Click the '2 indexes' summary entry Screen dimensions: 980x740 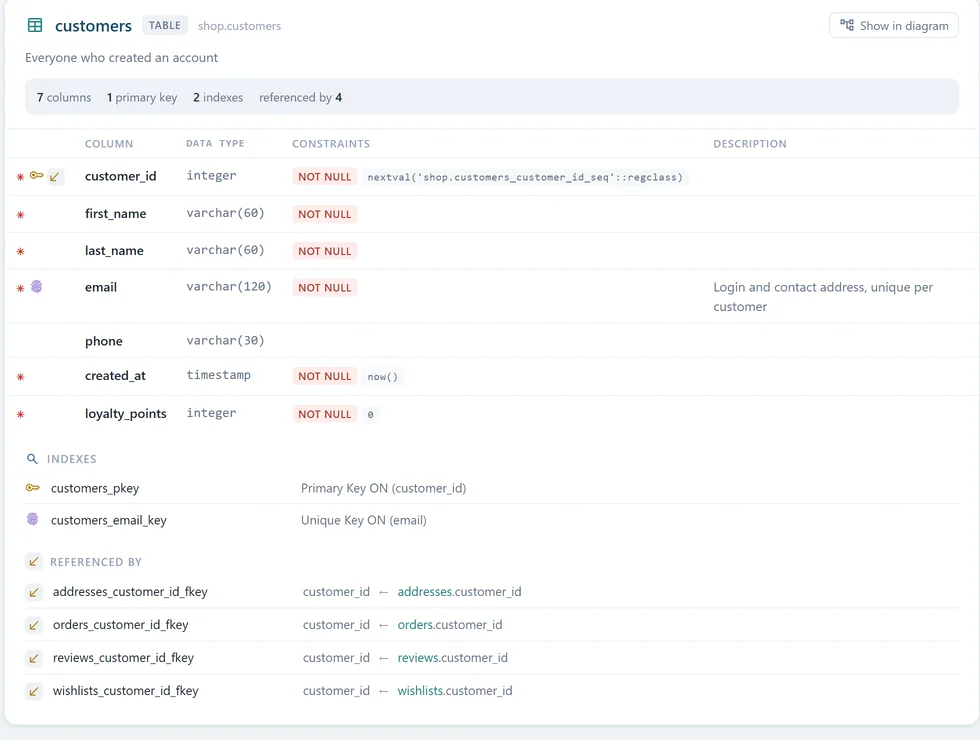[218, 98]
